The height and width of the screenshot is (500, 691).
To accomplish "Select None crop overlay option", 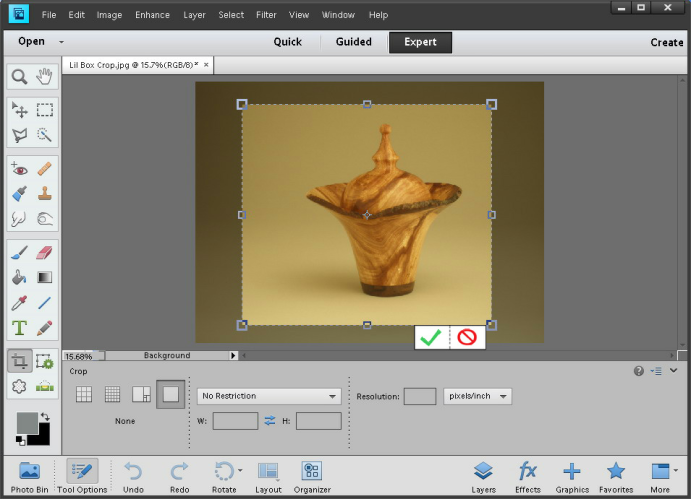I will click(x=170, y=394).
